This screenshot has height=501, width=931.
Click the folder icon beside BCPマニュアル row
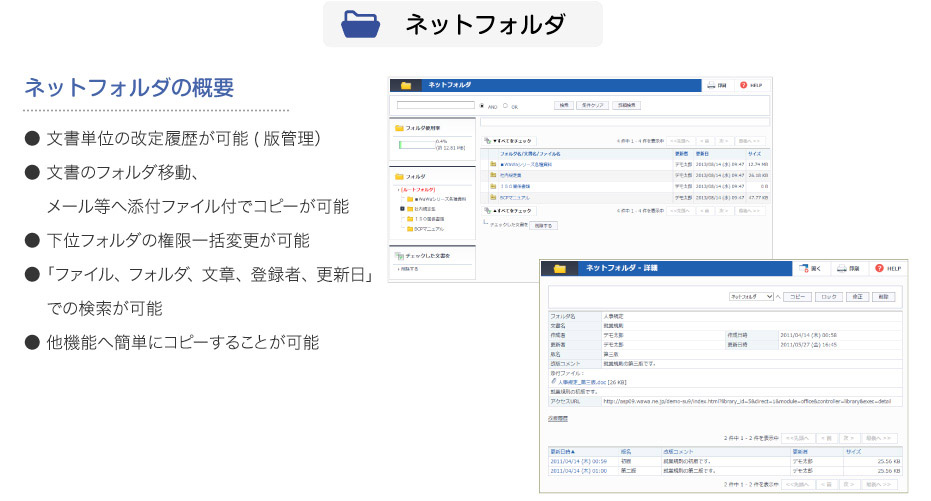tap(494, 197)
